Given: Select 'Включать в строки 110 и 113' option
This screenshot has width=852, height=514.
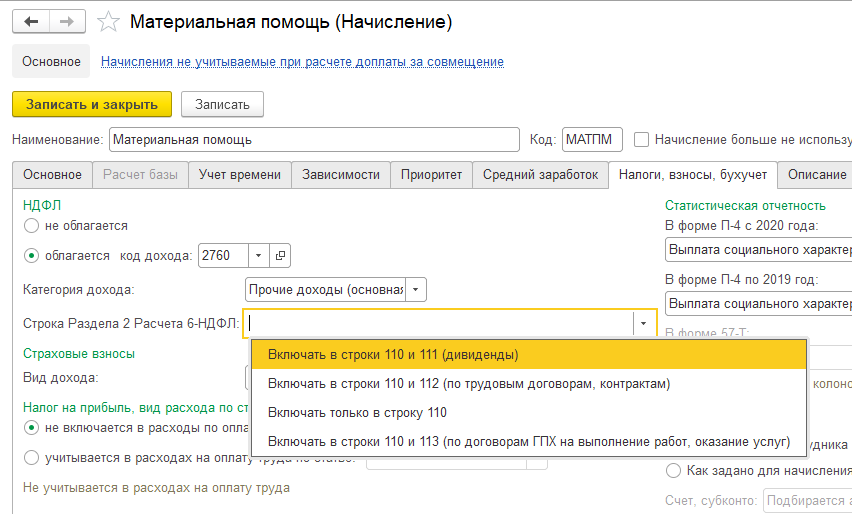Looking at the screenshot, I should pos(528,441).
